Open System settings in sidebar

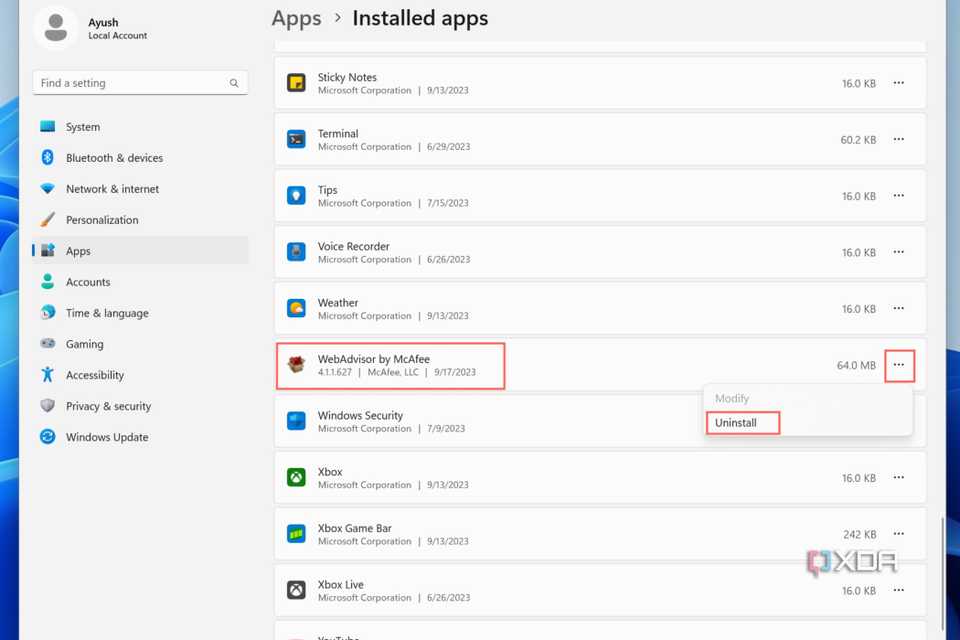[140, 127]
